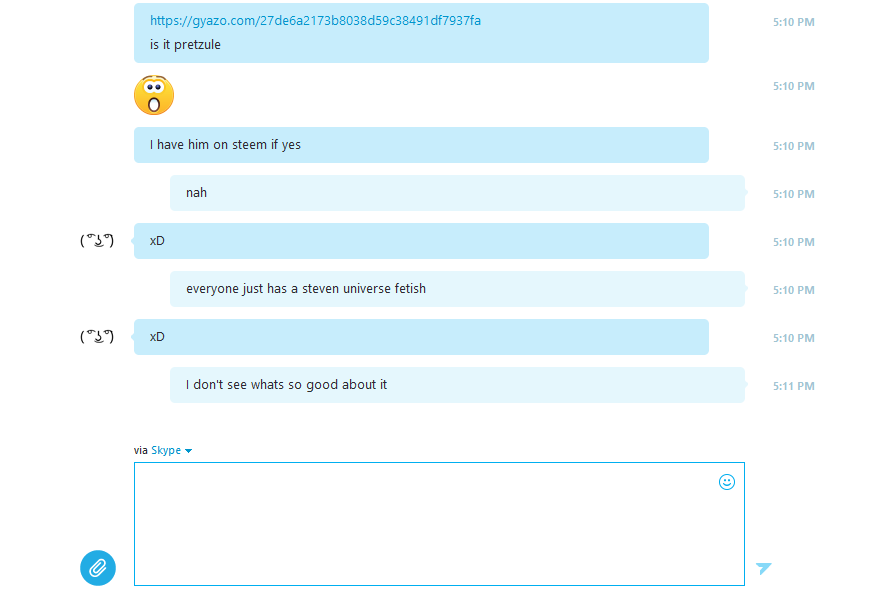Click the first 'xD' message bubble
The height and width of the screenshot is (602, 876).
pyautogui.click(x=421, y=241)
